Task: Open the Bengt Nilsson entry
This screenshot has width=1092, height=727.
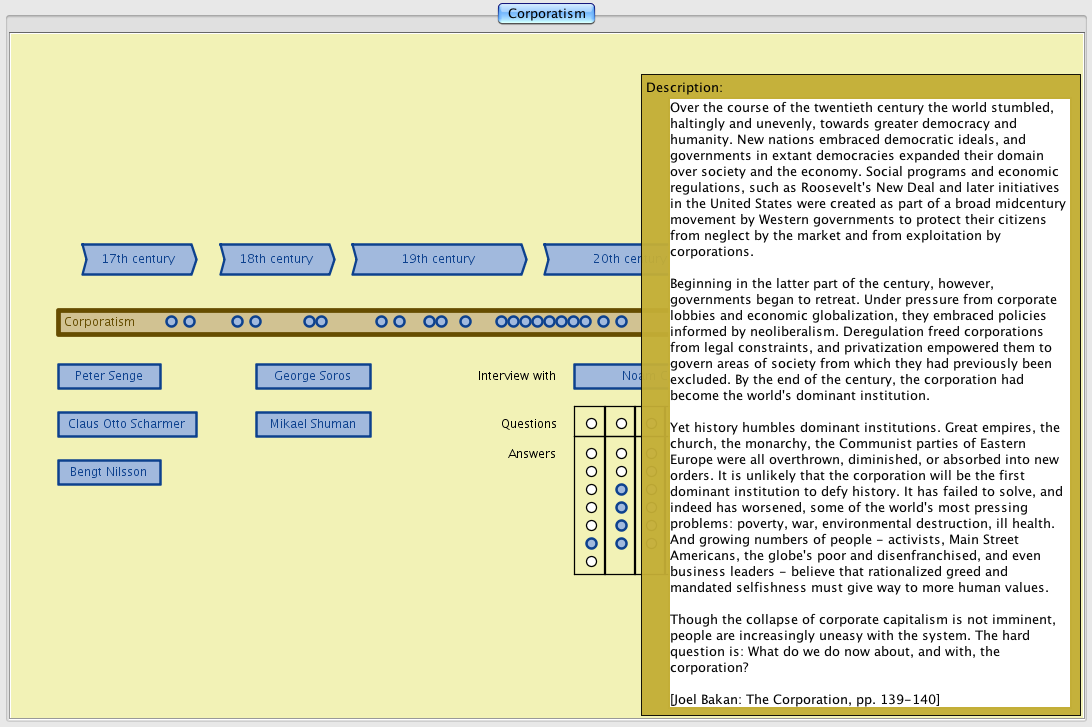Action: pos(109,472)
